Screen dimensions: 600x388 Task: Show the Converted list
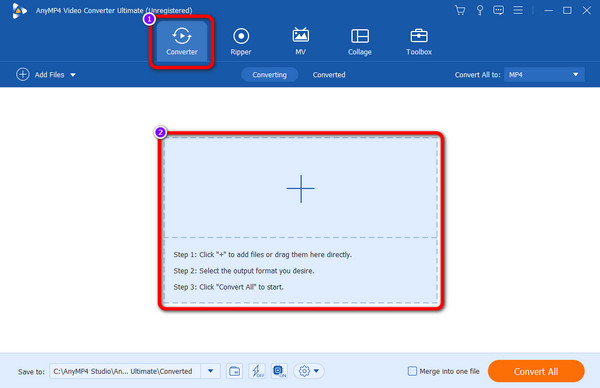click(x=329, y=75)
